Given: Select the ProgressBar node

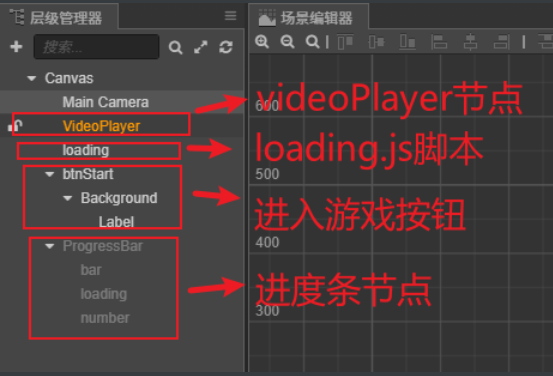Looking at the screenshot, I should pos(103,246).
